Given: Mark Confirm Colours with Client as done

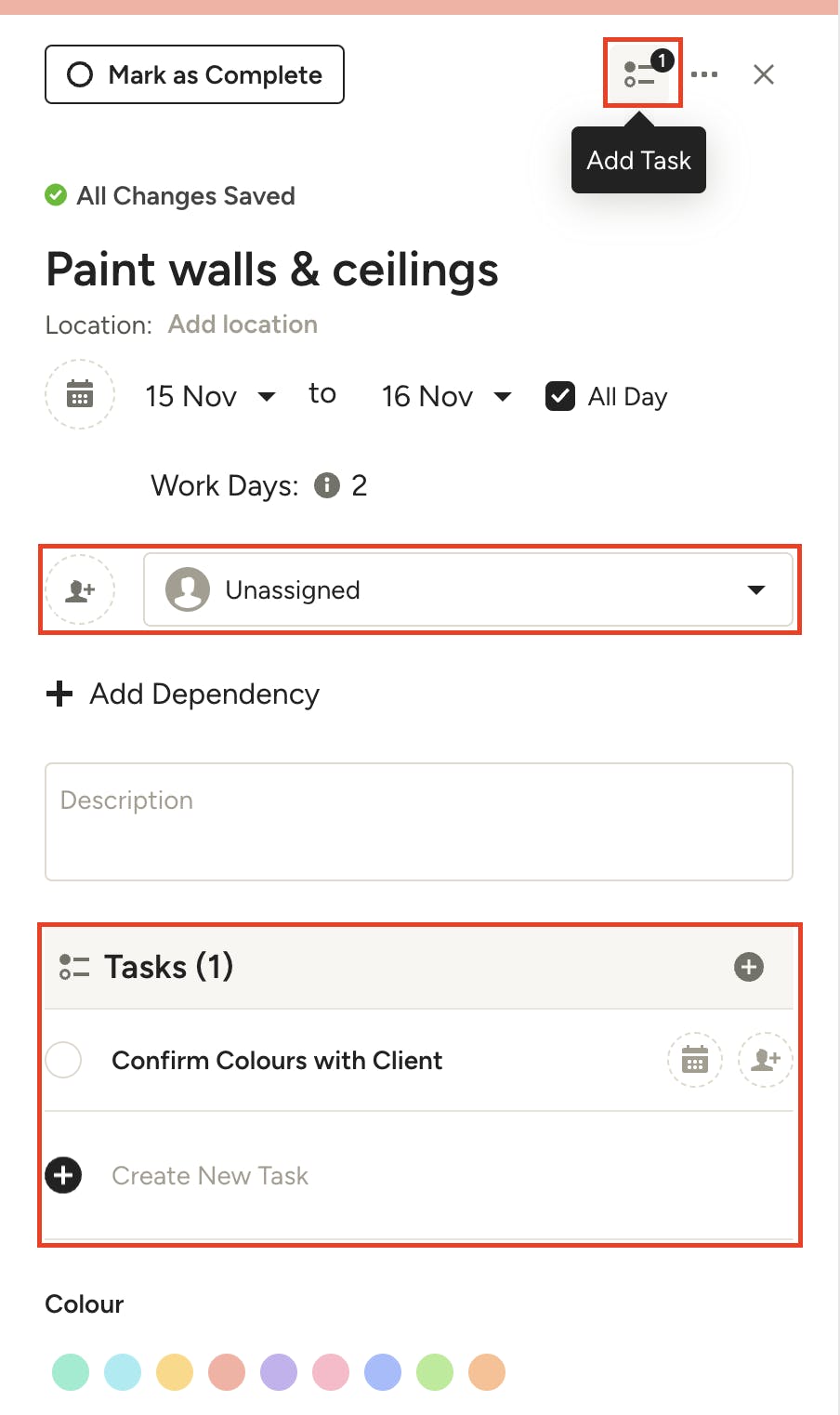Looking at the screenshot, I should pos(63,1060).
